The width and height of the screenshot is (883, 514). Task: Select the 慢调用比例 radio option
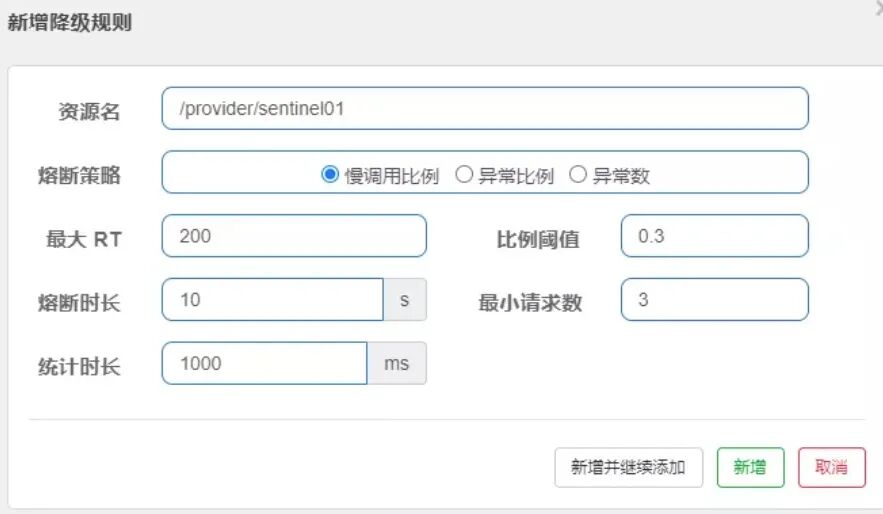330,175
